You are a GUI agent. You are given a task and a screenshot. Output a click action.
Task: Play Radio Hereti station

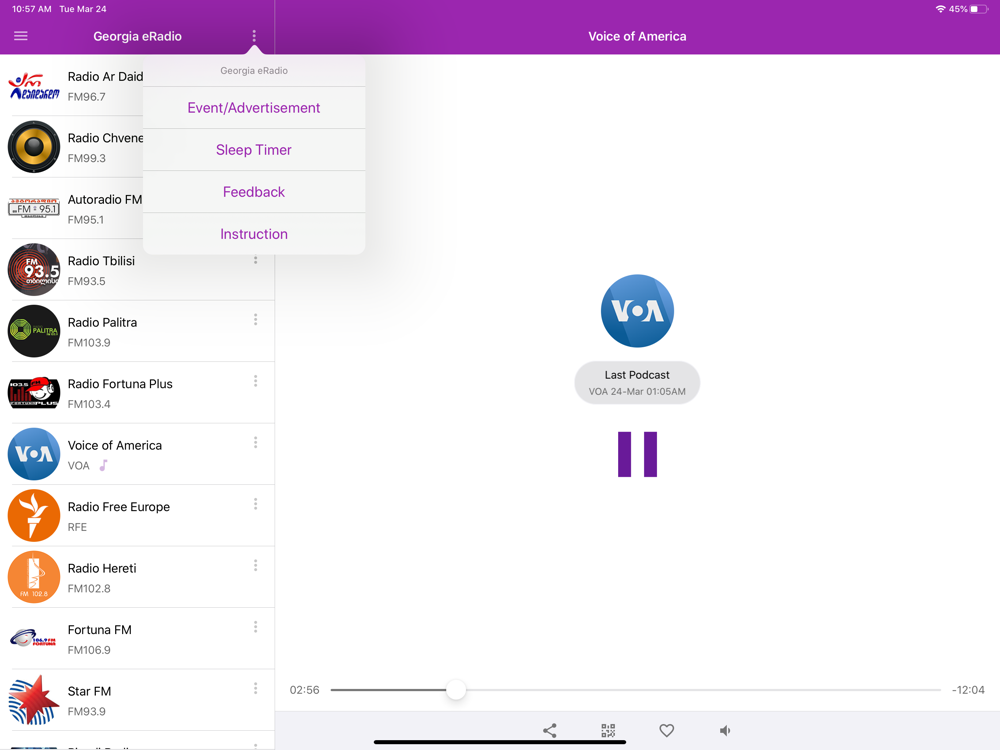pos(137,577)
